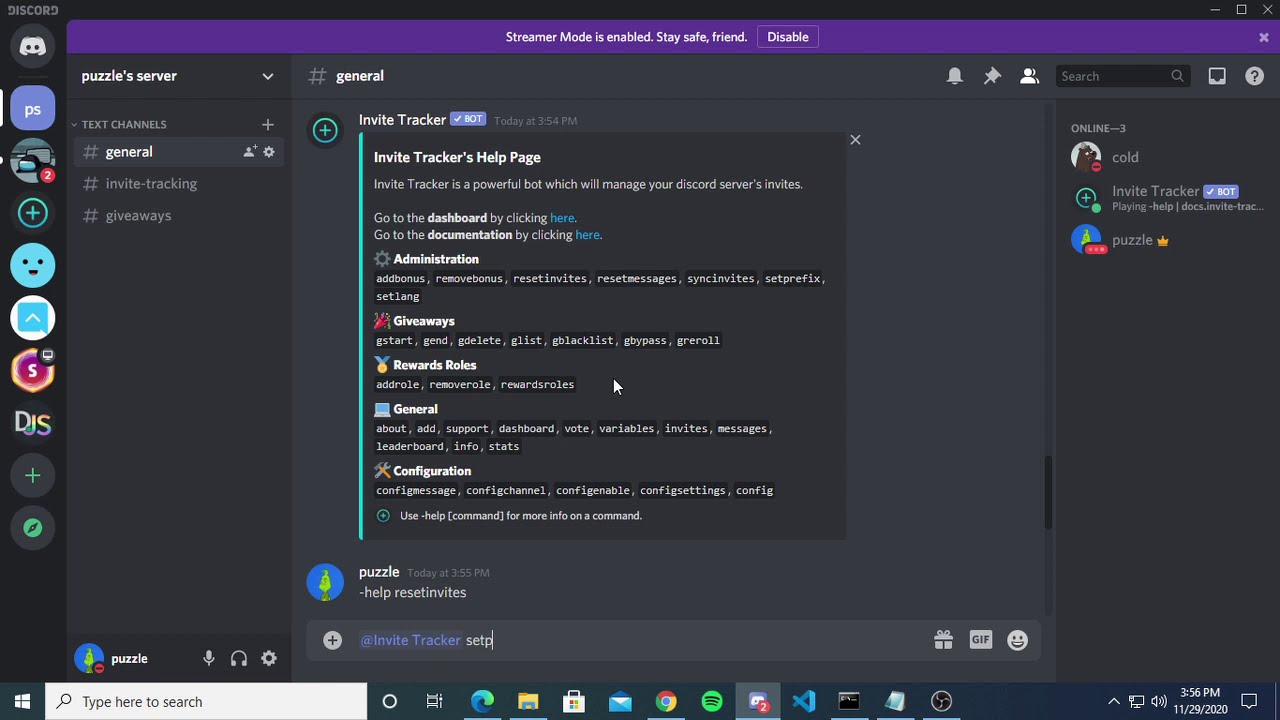This screenshot has width=1280, height=720.
Task: Open GIF picker
Action: [x=980, y=640]
